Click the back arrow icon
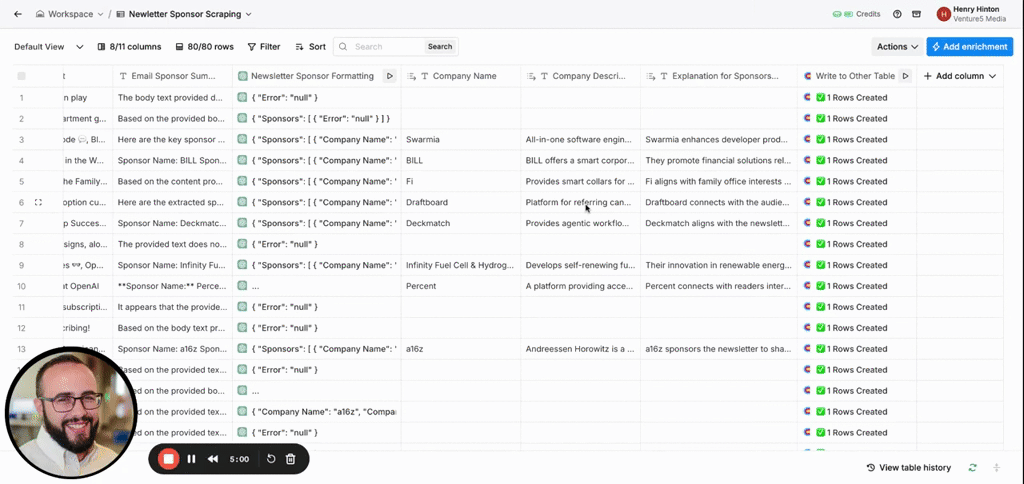Viewport: 1024px width, 484px height. click(17, 14)
